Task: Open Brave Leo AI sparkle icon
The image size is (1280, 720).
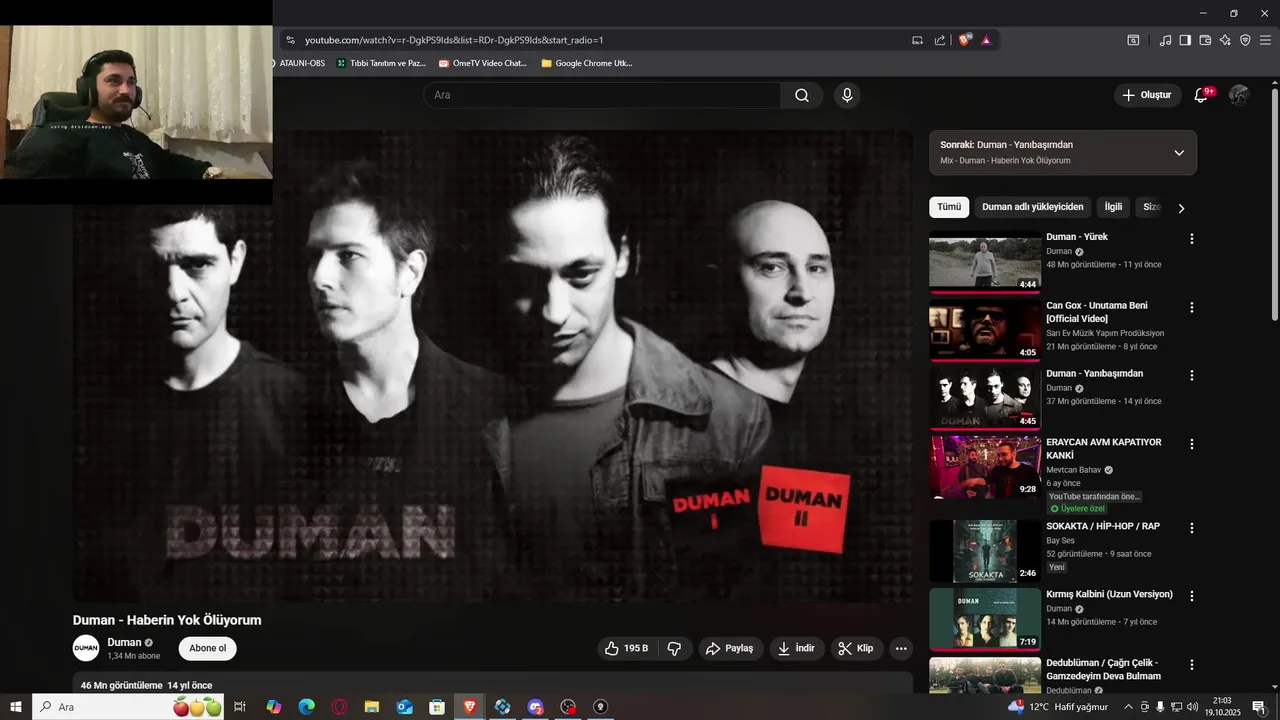Action: click(1225, 40)
